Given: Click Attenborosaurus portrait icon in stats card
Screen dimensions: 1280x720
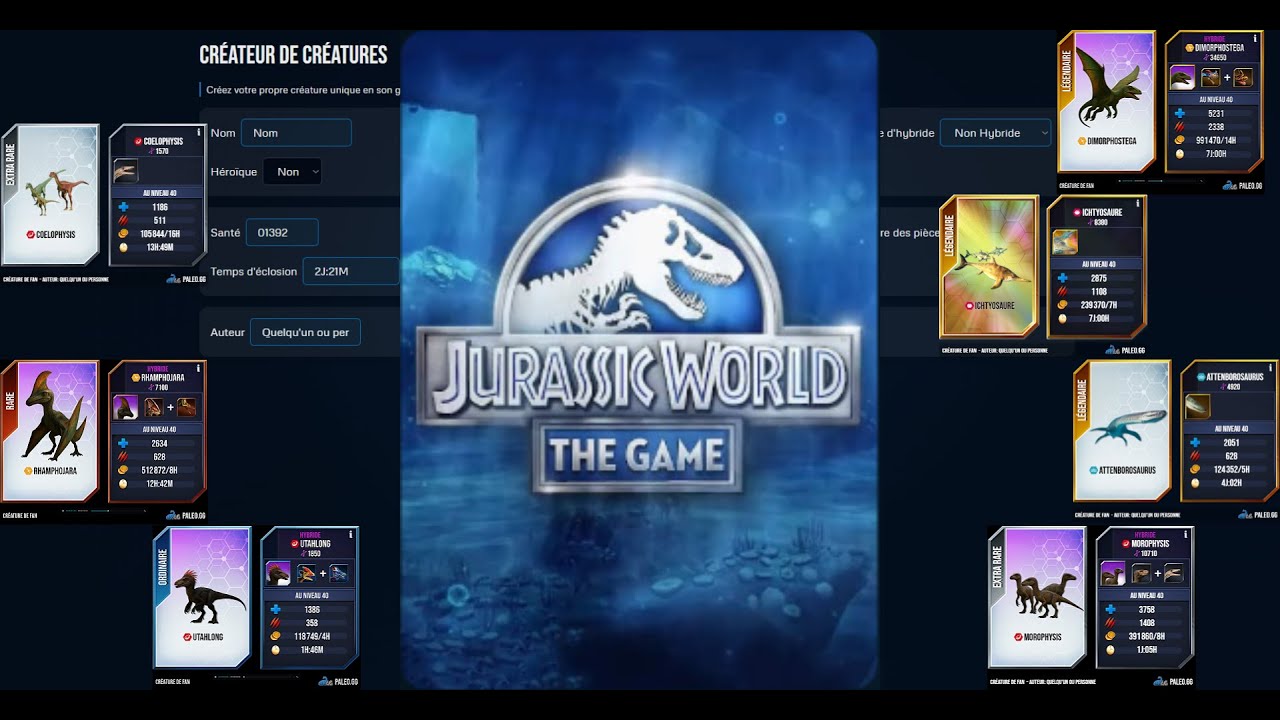Looking at the screenshot, I should pos(1198,406).
